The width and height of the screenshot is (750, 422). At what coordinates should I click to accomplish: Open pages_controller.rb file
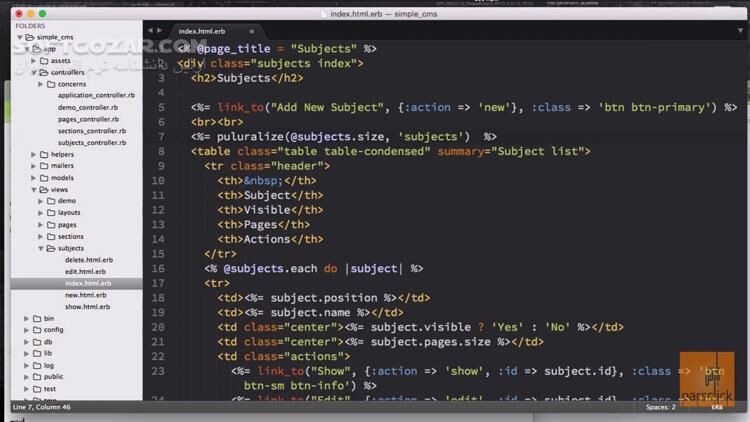(x=88, y=119)
